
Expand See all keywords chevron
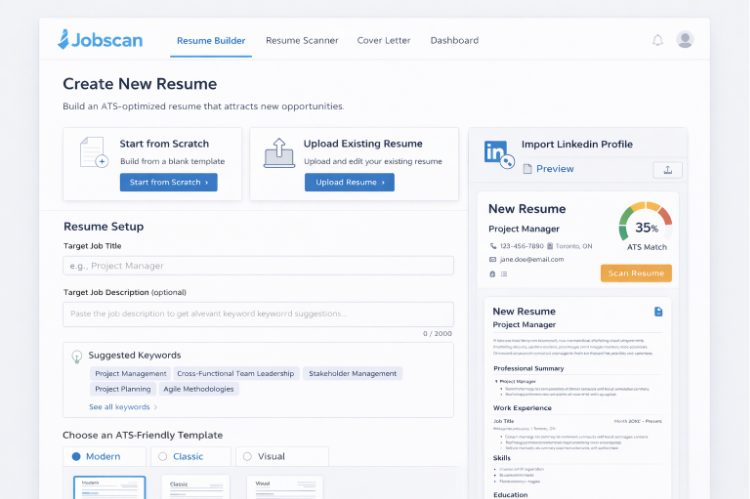155,407
